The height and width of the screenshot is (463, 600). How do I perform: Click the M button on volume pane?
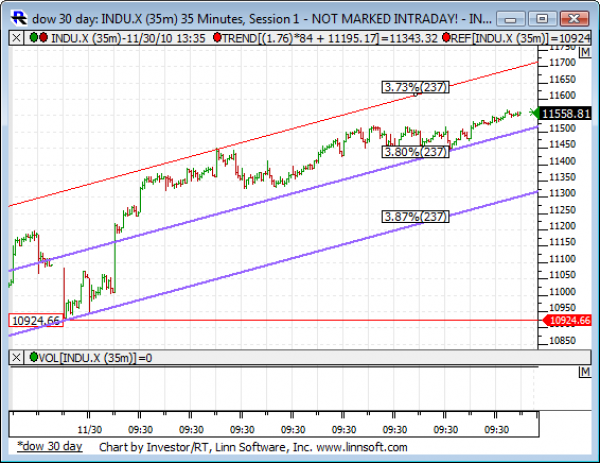pyautogui.click(x=585, y=372)
